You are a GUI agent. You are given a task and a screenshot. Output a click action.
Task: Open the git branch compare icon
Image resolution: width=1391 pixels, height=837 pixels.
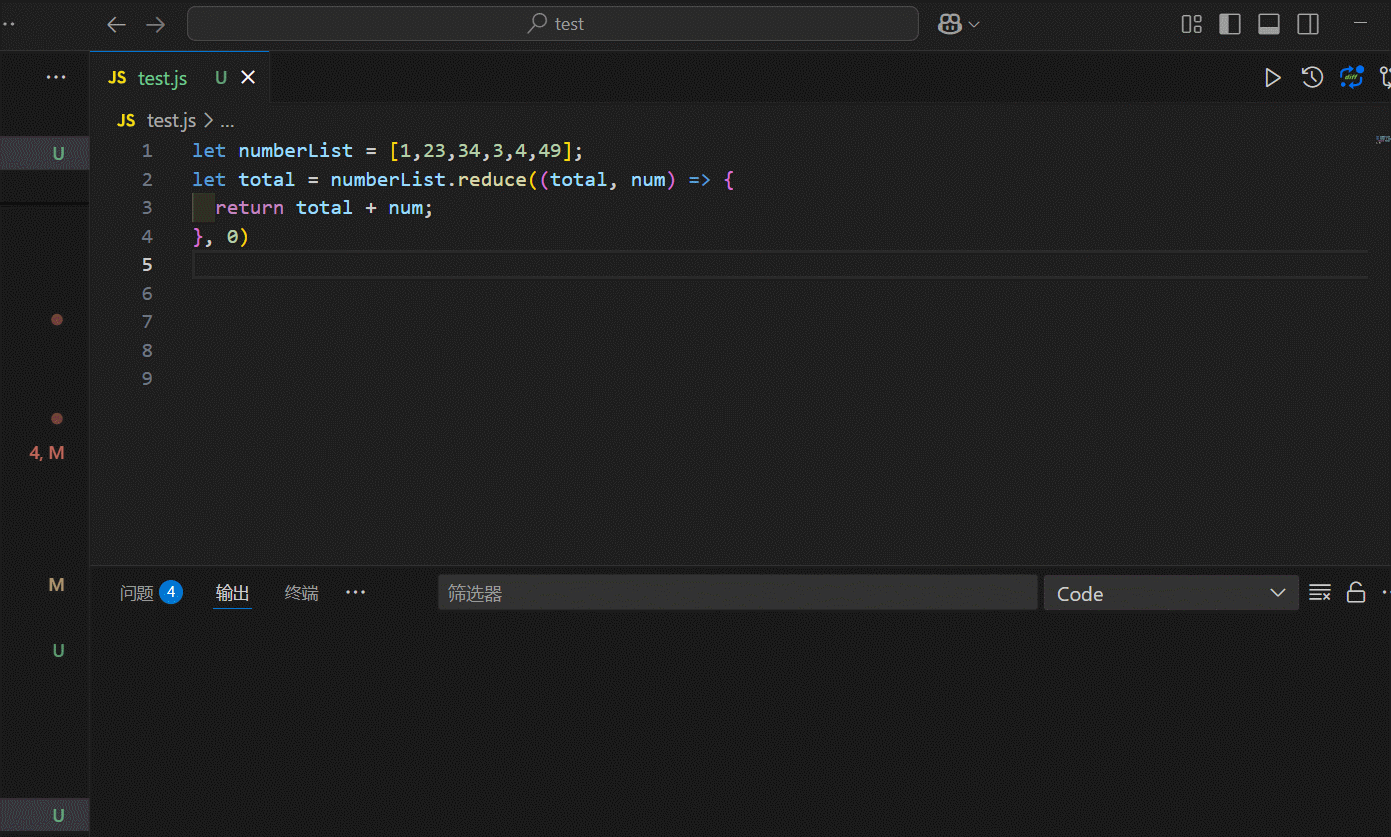[1385, 77]
